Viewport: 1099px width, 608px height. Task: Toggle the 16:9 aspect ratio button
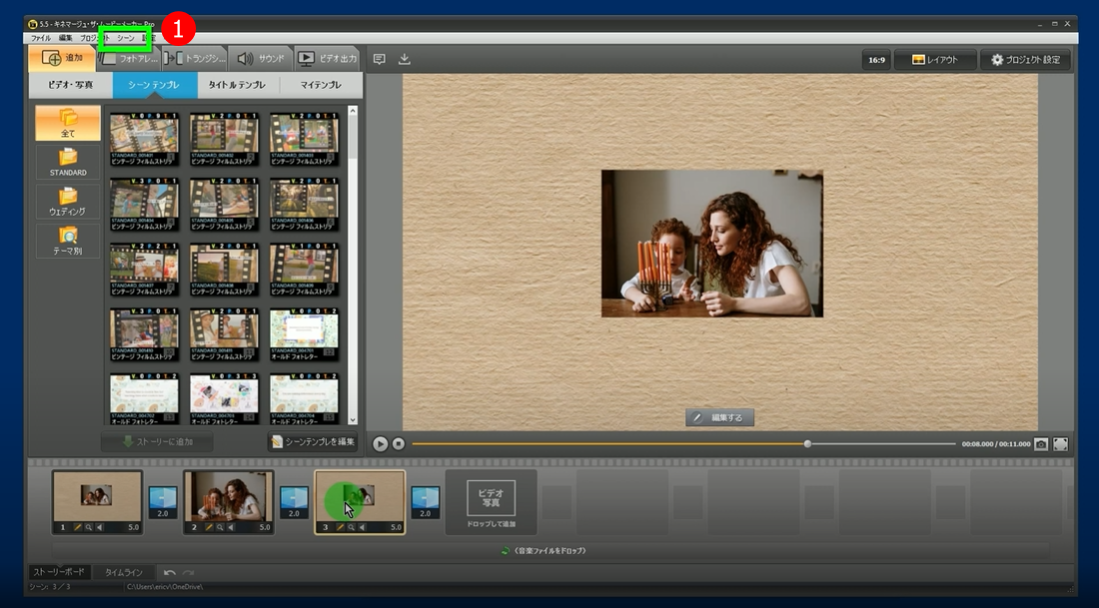(876, 60)
